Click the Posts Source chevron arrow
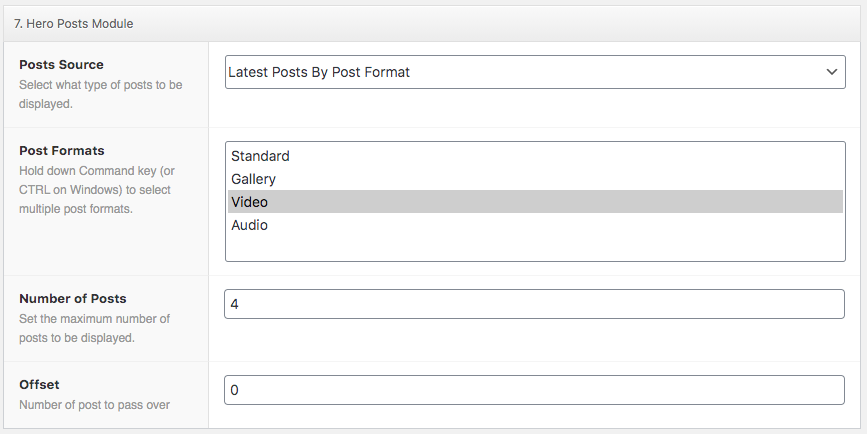Viewport: 867px width, 434px height. [831, 72]
